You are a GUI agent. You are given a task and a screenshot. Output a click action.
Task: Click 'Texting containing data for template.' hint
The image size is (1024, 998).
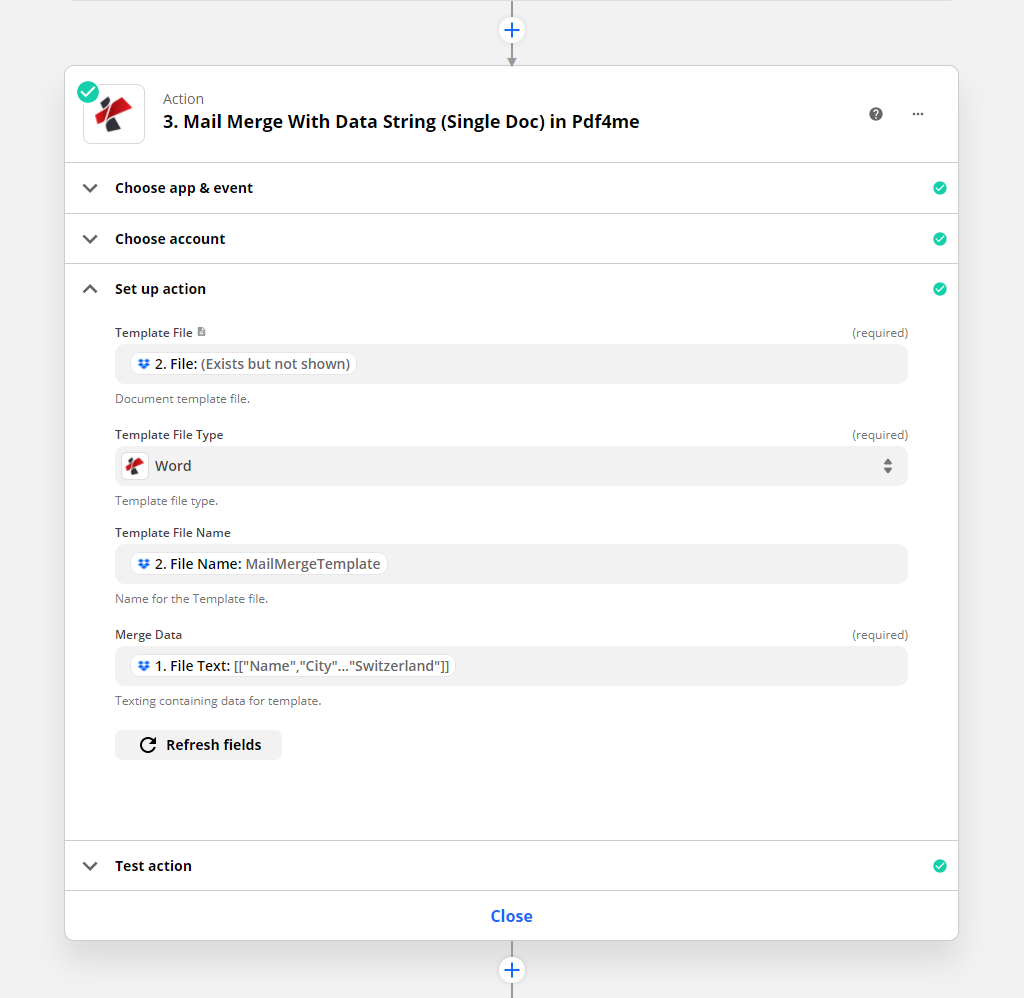(x=218, y=700)
